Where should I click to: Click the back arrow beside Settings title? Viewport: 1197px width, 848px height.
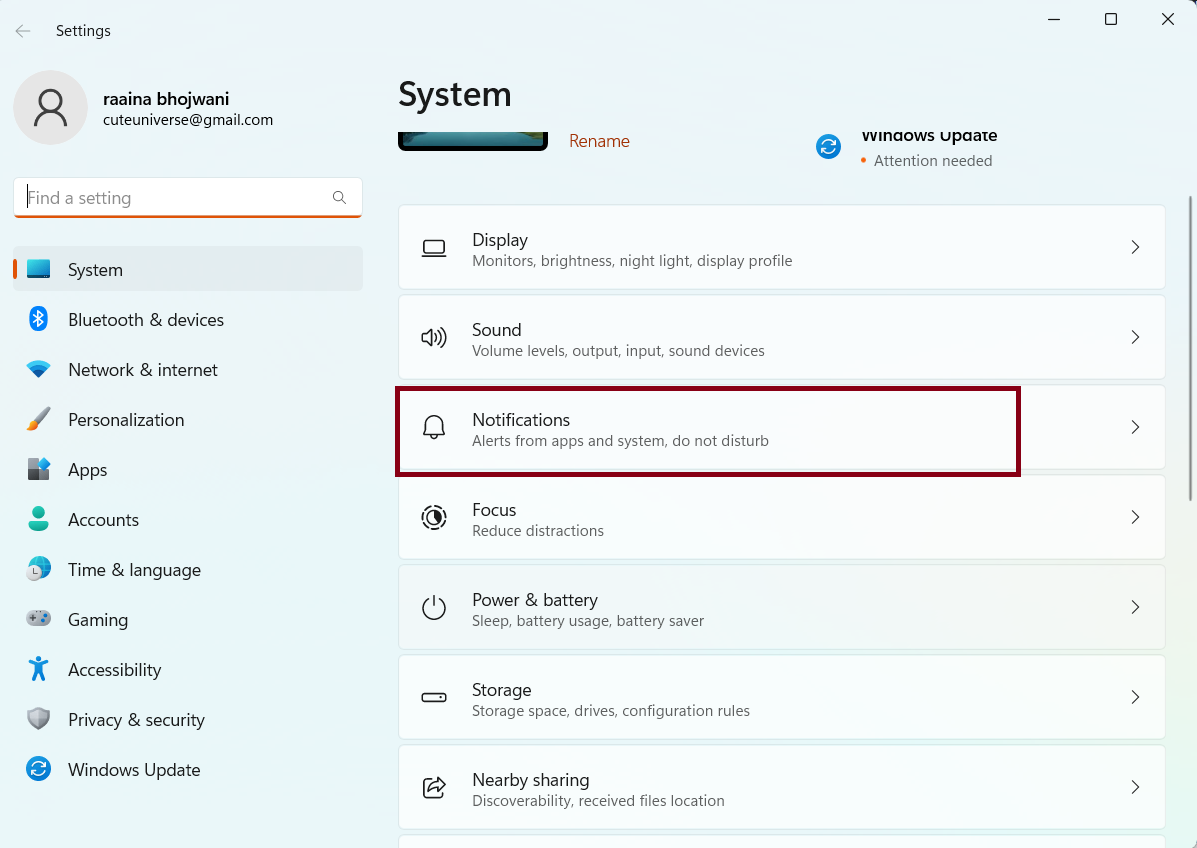[x=23, y=31]
